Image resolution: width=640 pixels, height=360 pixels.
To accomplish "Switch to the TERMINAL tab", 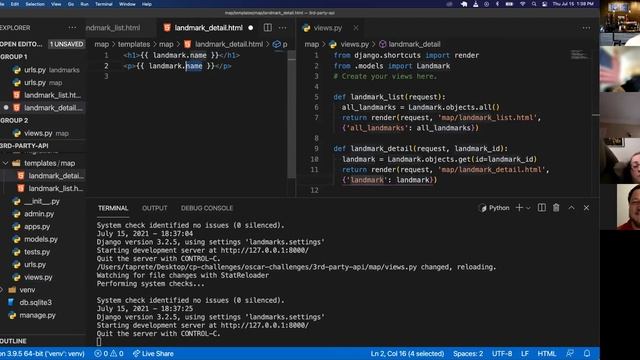I will tap(113, 208).
